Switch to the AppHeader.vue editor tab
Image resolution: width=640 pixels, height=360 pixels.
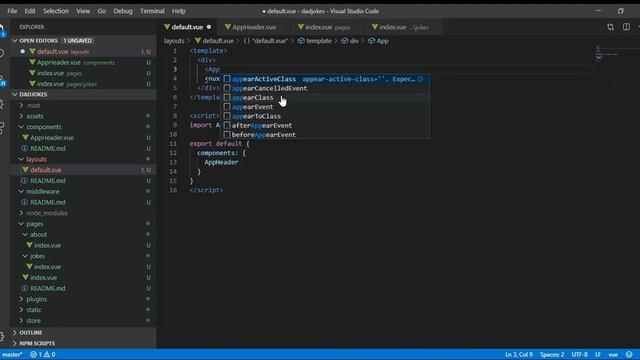pos(254,27)
